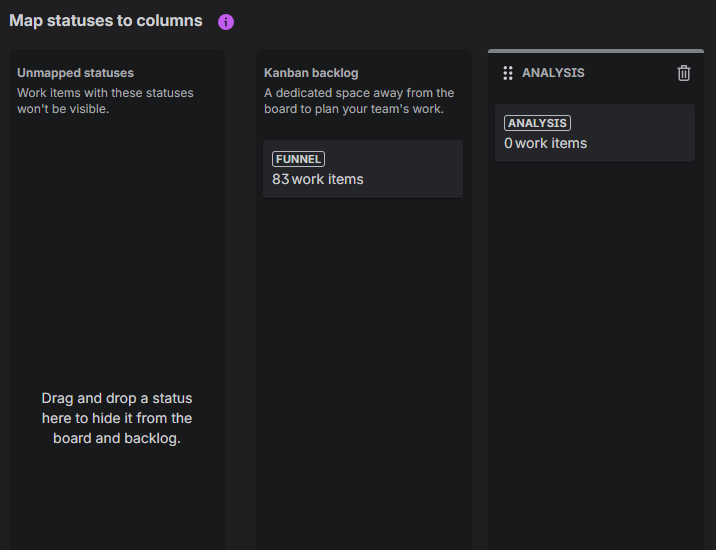The width and height of the screenshot is (716, 550).
Task: Select the ANALYSIS status card
Action: pos(595,133)
